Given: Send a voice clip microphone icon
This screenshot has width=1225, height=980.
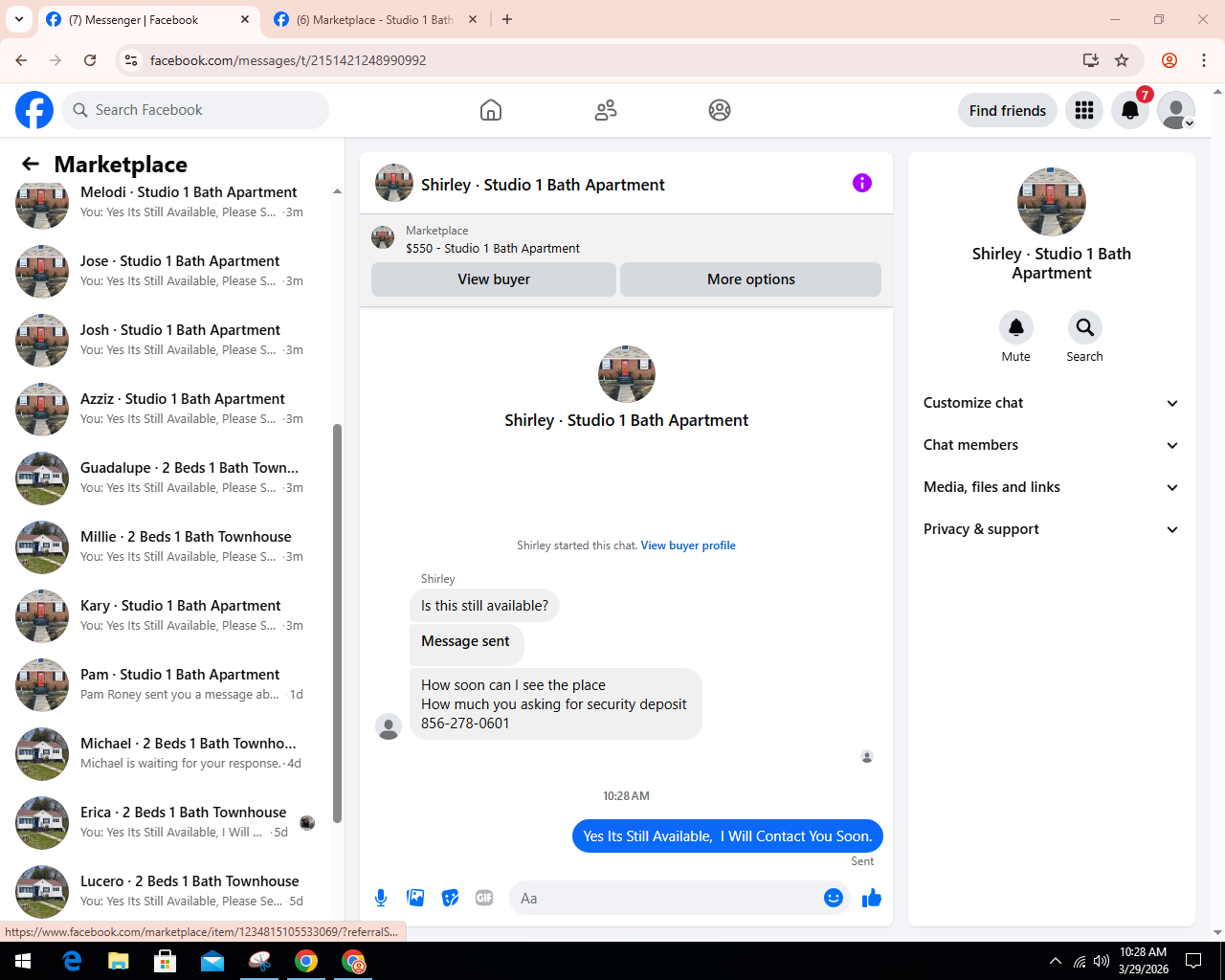Looking at the screenshot, I should (381, 898).
